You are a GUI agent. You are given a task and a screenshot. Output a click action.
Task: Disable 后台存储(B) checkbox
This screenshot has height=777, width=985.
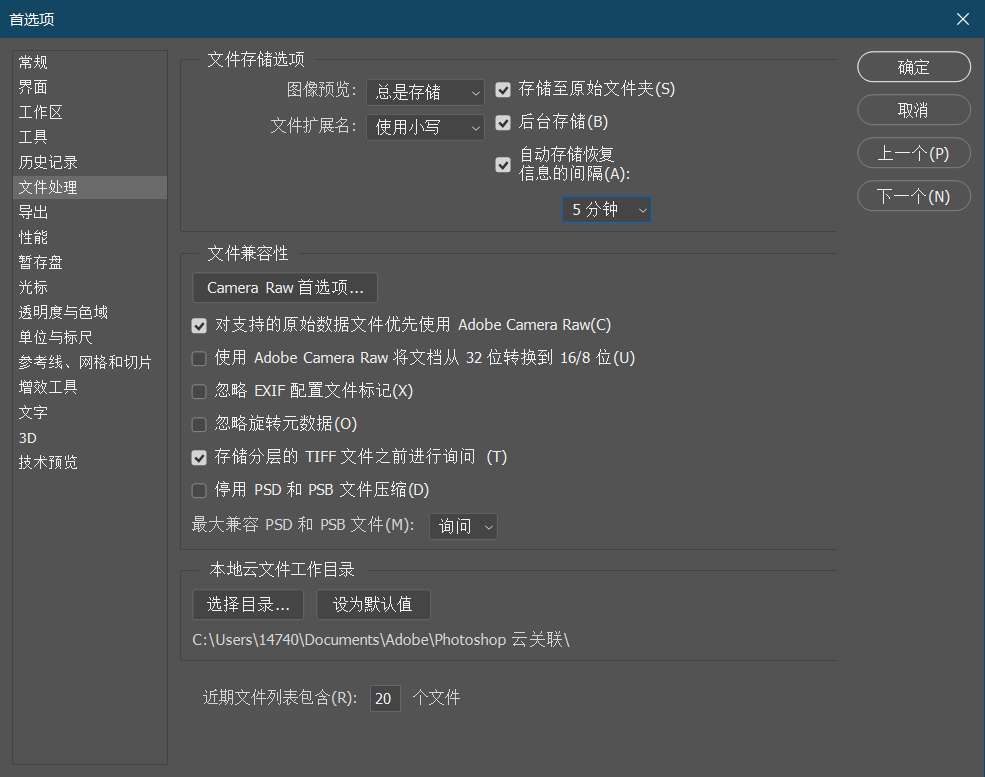point(503,122)
